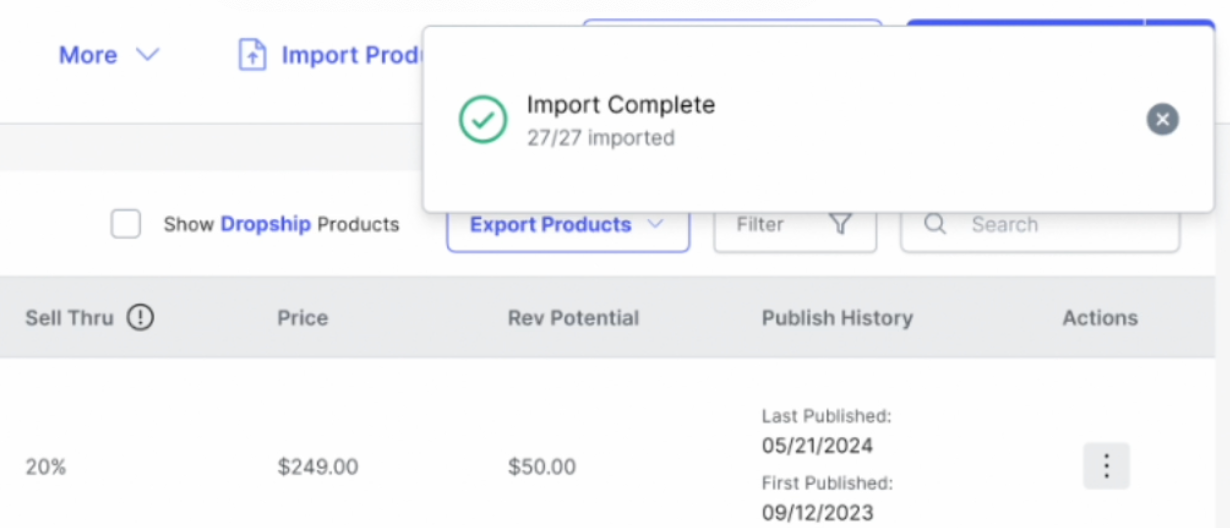
Task: Select the $249.00 price cell
Action: (318, 467)
